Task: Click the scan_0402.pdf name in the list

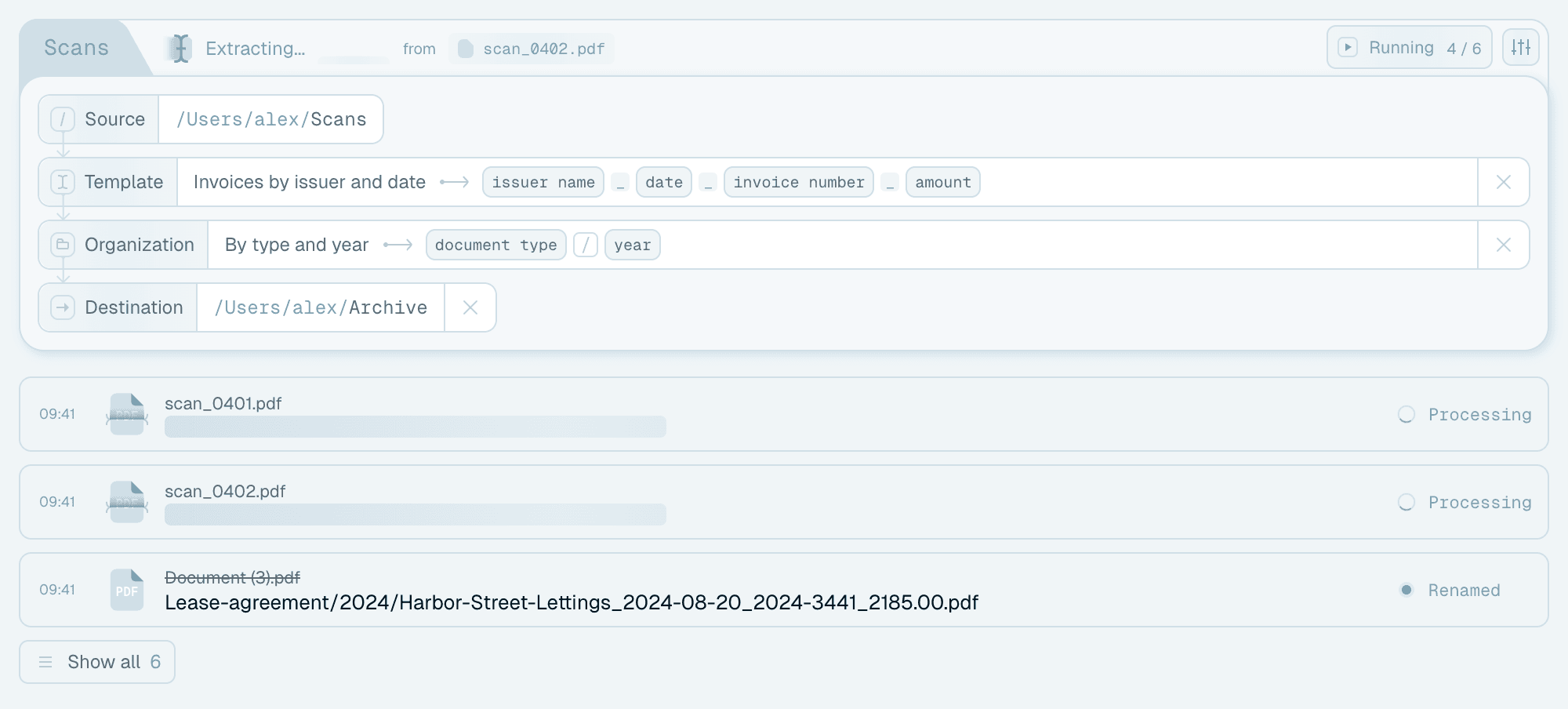Action: pos(225,491)
